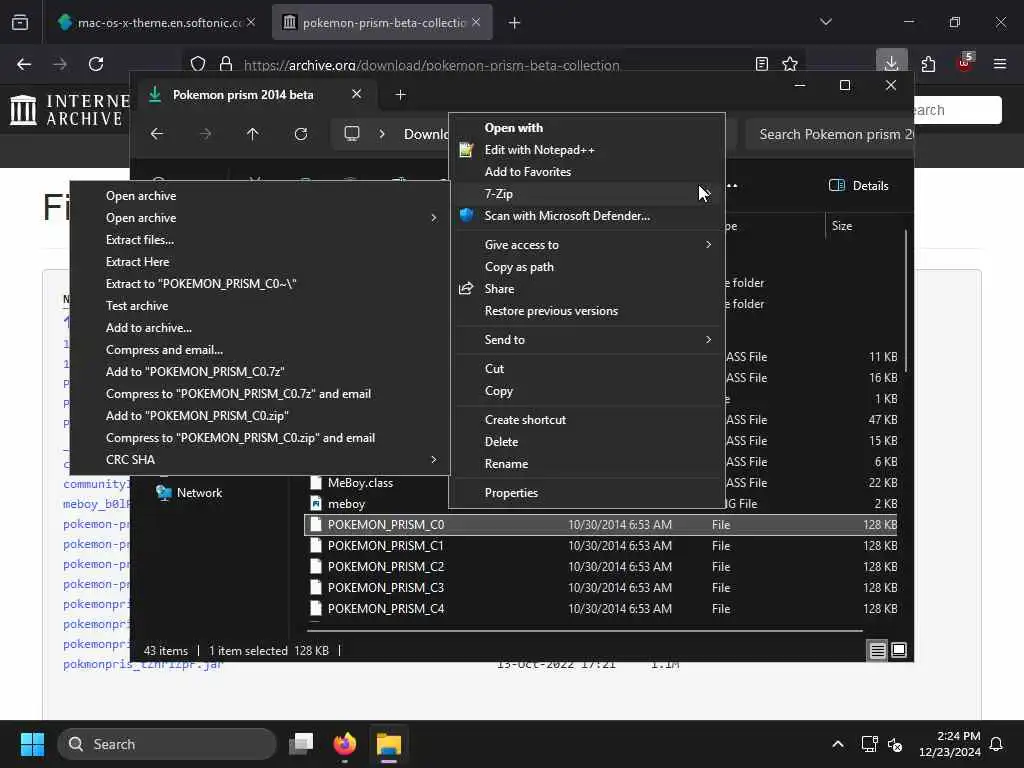Click Share in the context menu
Screen dimensions: 1024x768
click(587, 289)
